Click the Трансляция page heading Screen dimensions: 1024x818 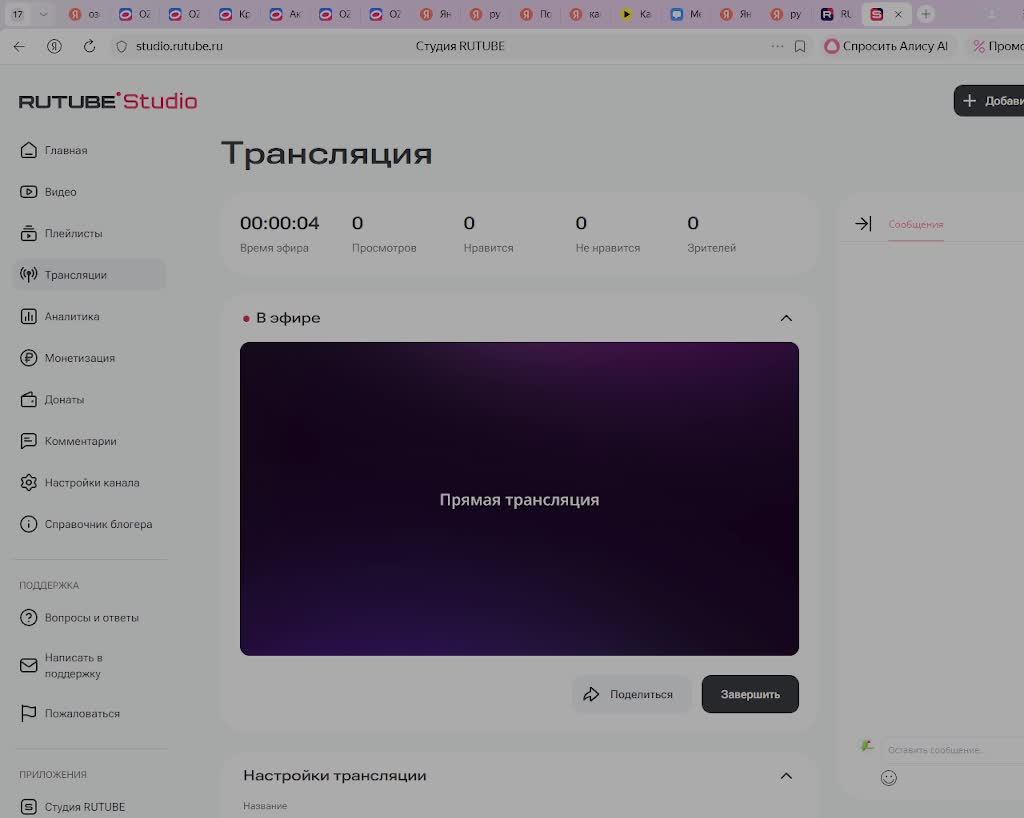pyautogui.click(x=327, y=154)
